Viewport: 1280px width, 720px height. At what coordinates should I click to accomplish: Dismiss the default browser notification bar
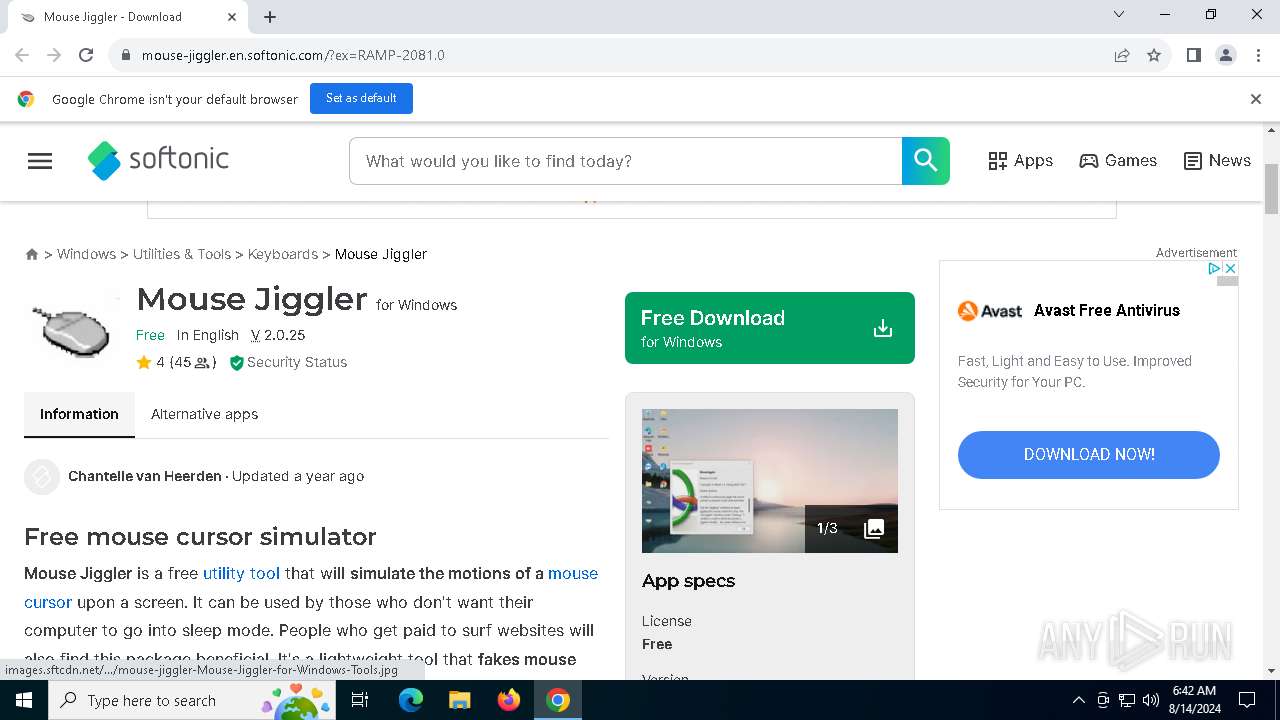[x=1256, y=99]
